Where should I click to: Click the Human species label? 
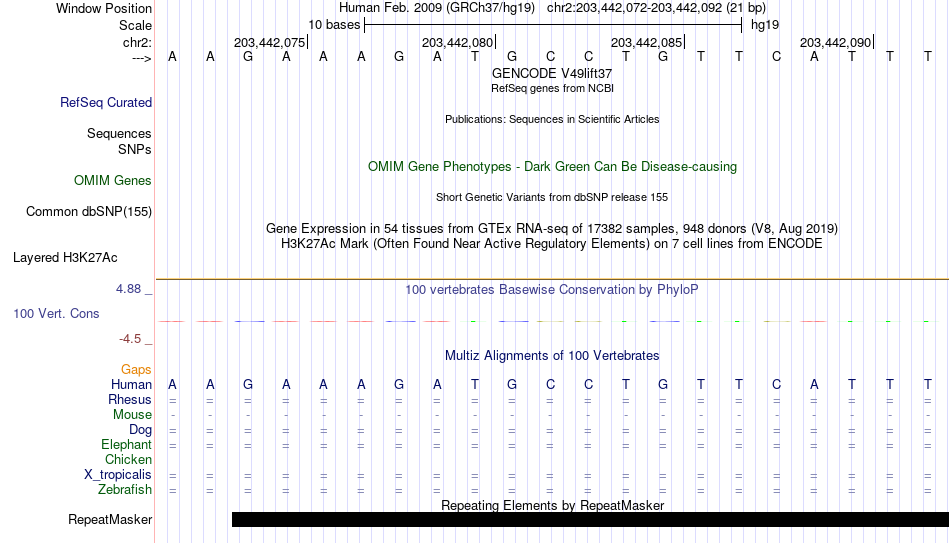[131, 385]
